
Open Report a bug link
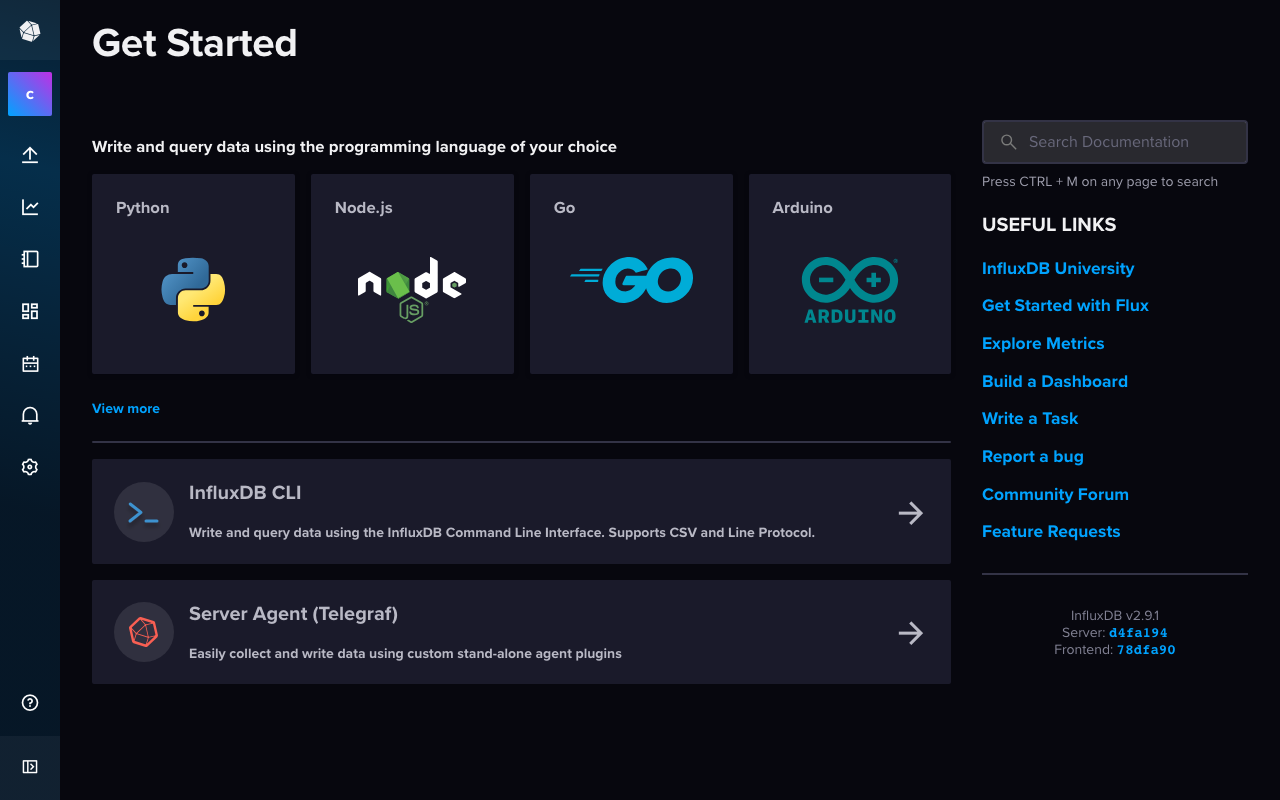click(1033, 456)
